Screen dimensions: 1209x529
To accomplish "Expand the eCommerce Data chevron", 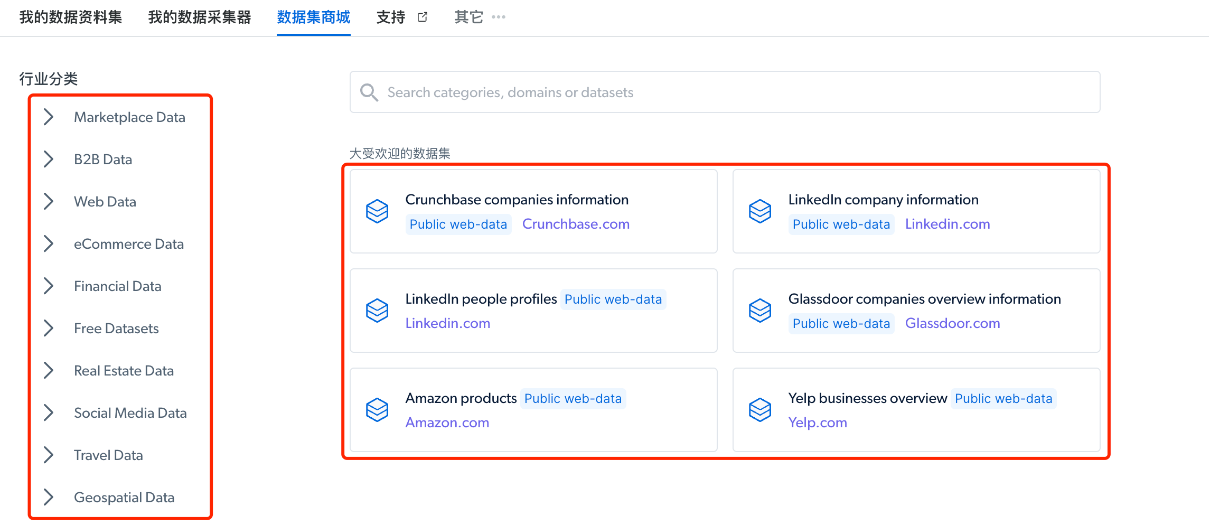I will [48, 244].
